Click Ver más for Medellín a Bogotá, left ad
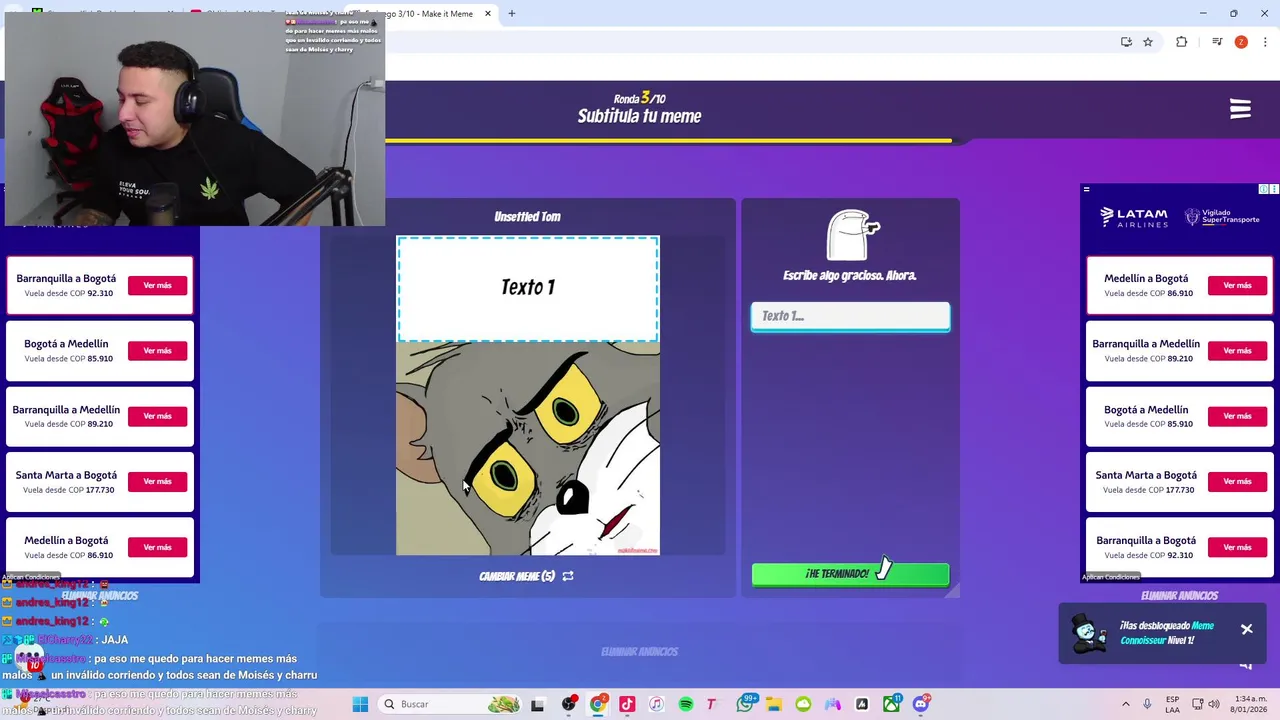 click(x=157, y=547)
